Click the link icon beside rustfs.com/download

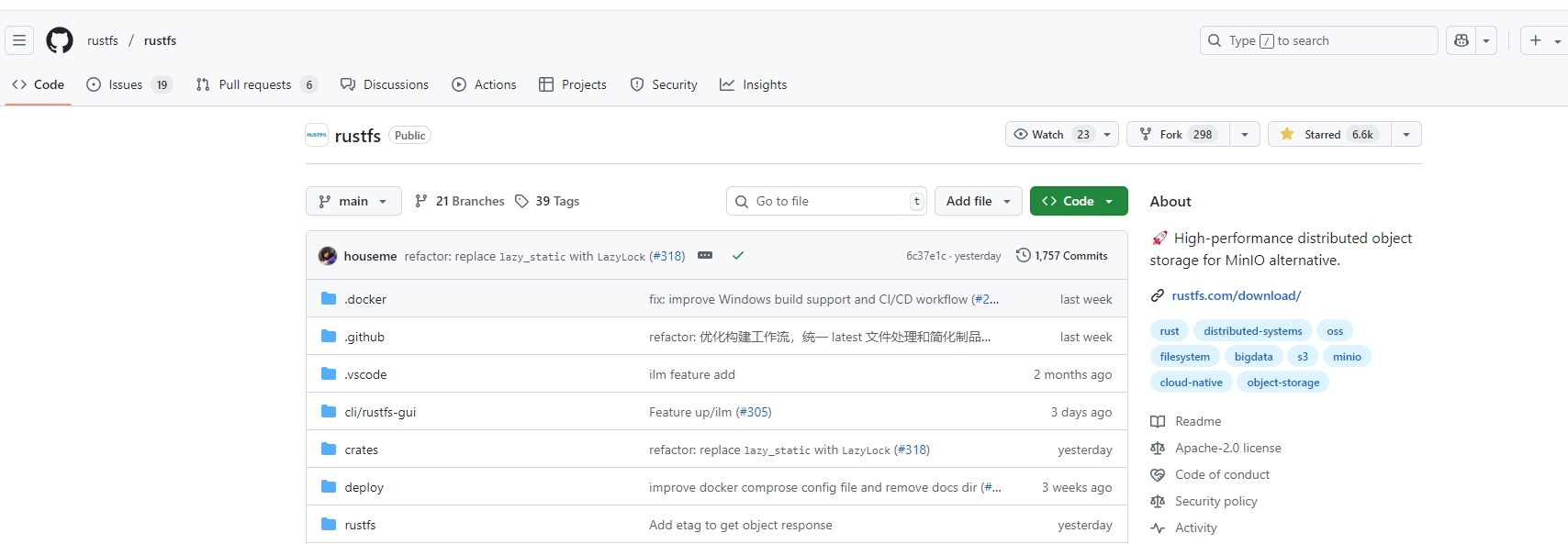[x=1158, y=295]
